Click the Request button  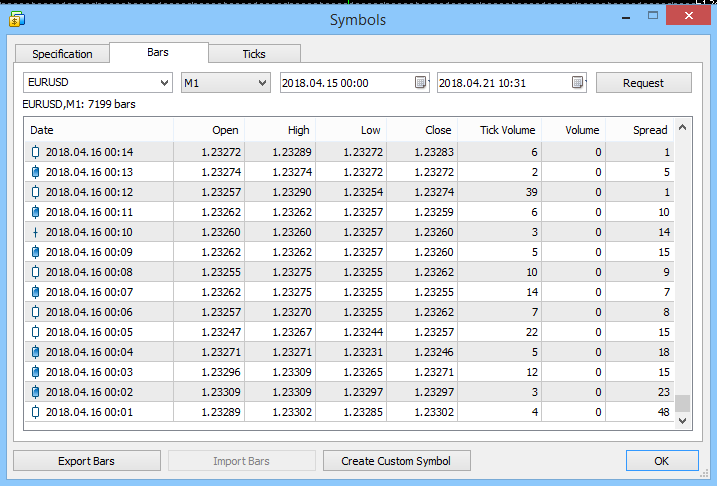[x=643, y=83]
